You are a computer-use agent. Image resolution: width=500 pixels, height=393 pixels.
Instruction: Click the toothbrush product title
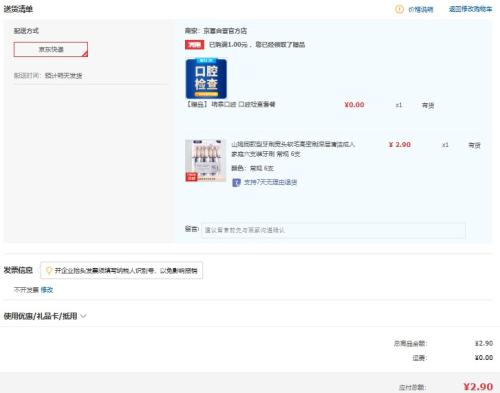(x=293, y=149)
